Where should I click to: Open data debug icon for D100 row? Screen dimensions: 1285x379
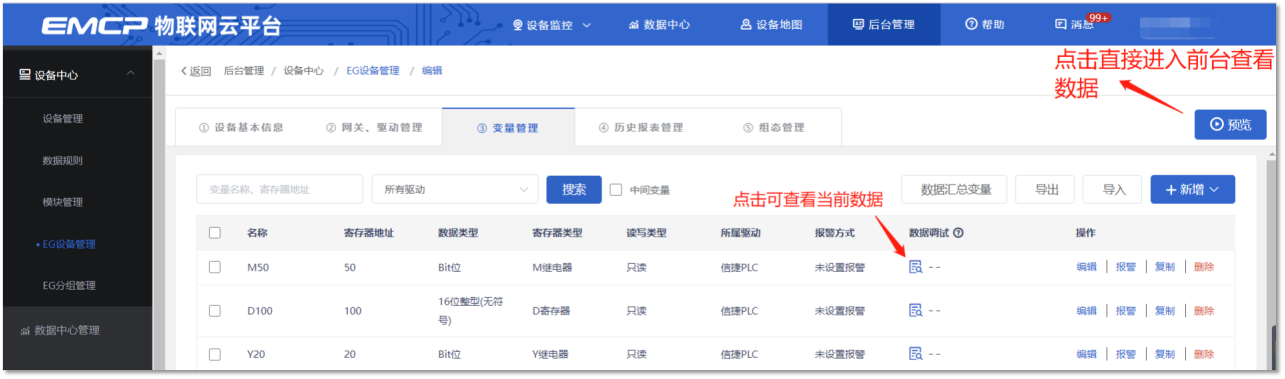pos(915,311)
